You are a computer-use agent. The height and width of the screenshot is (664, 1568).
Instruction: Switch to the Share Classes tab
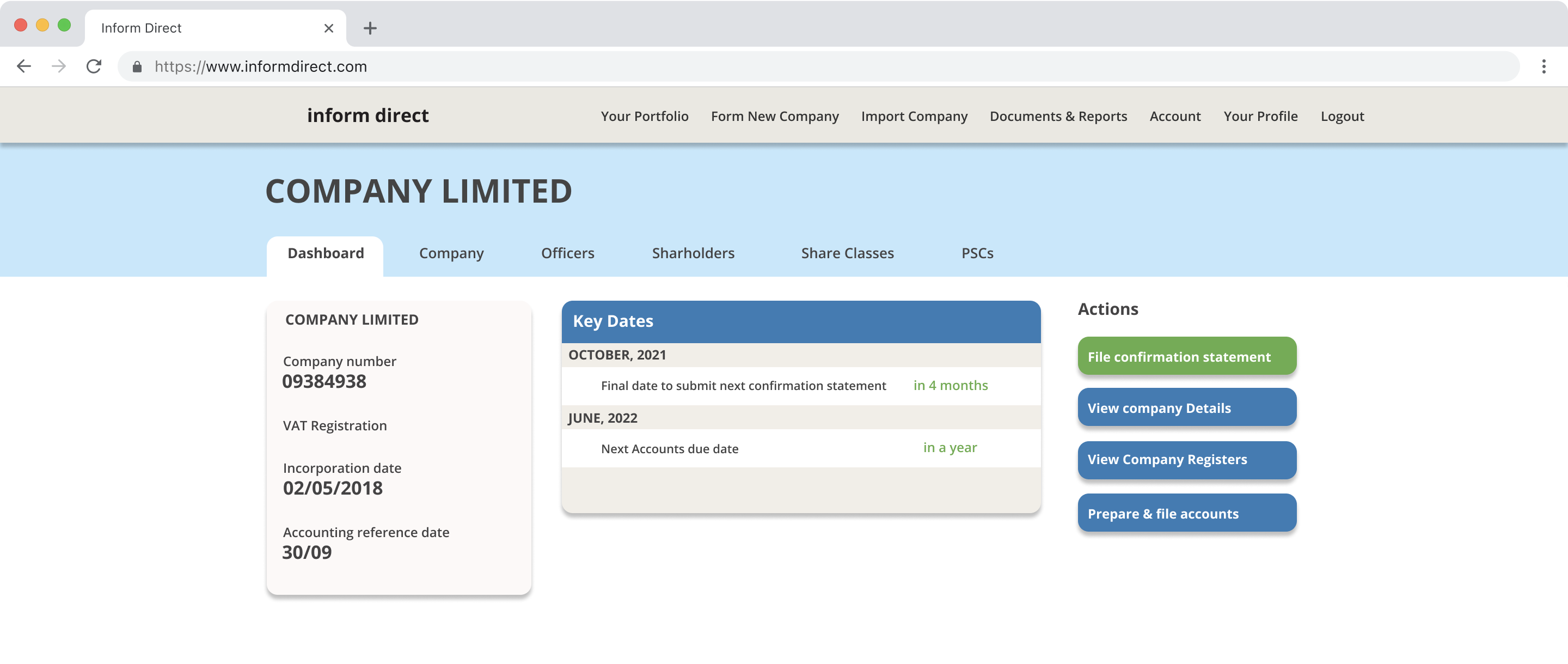tap(847, 253)
